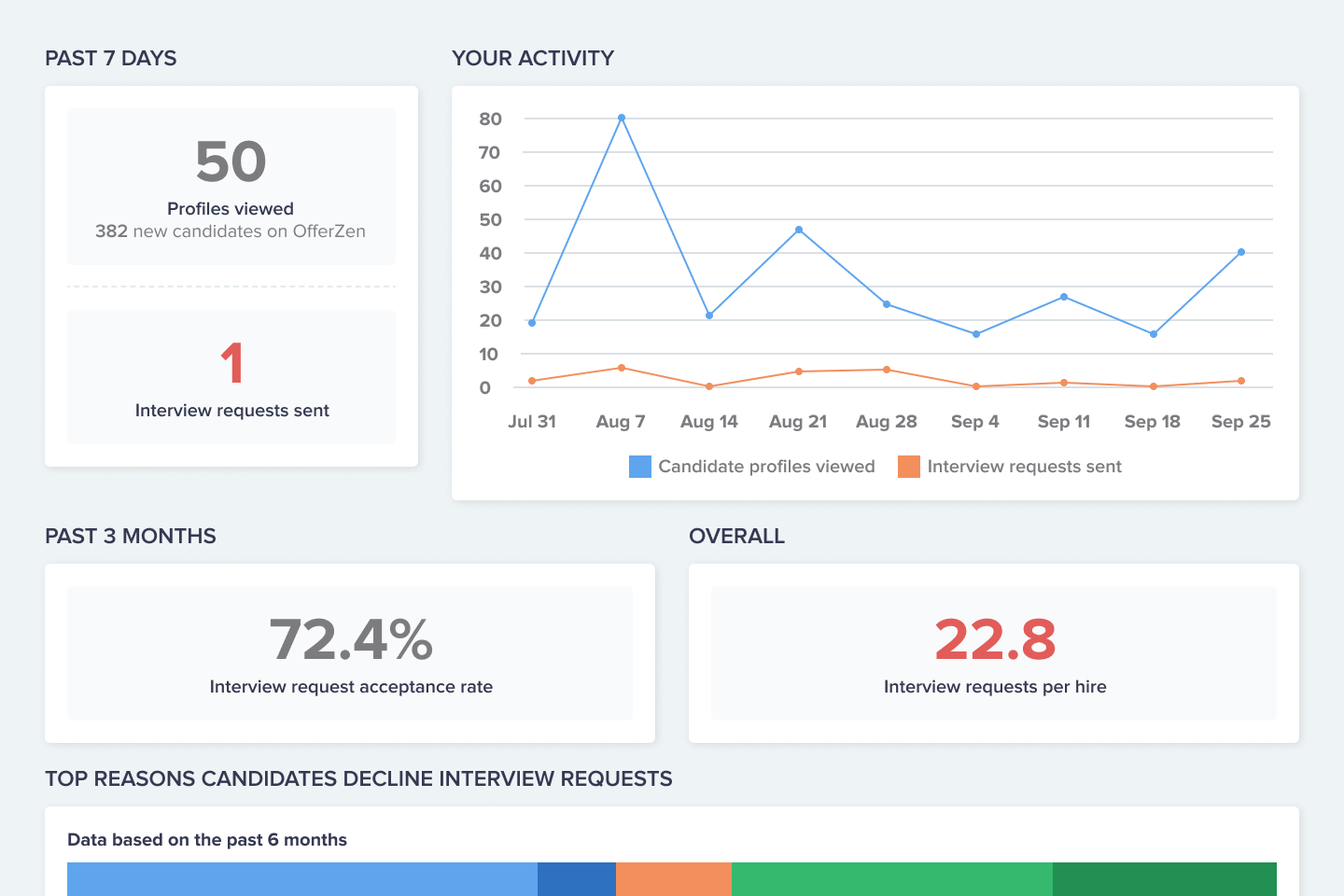Click the 382 new candidates link

click(231, 231)
